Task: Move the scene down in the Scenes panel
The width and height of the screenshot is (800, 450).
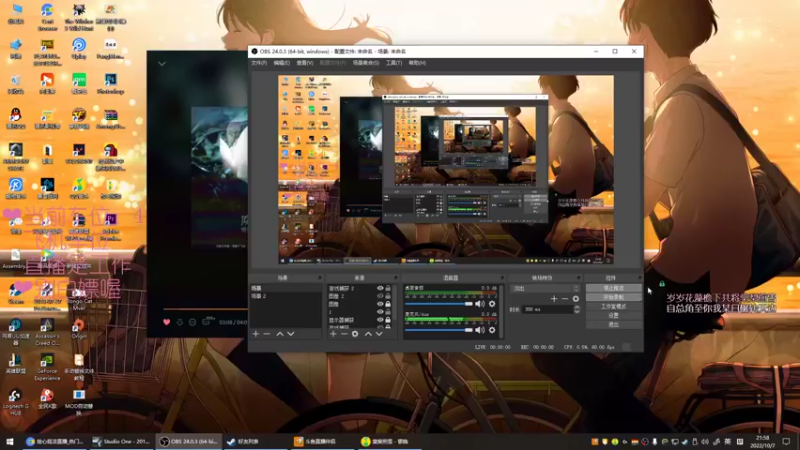Action: click(291, 334)
